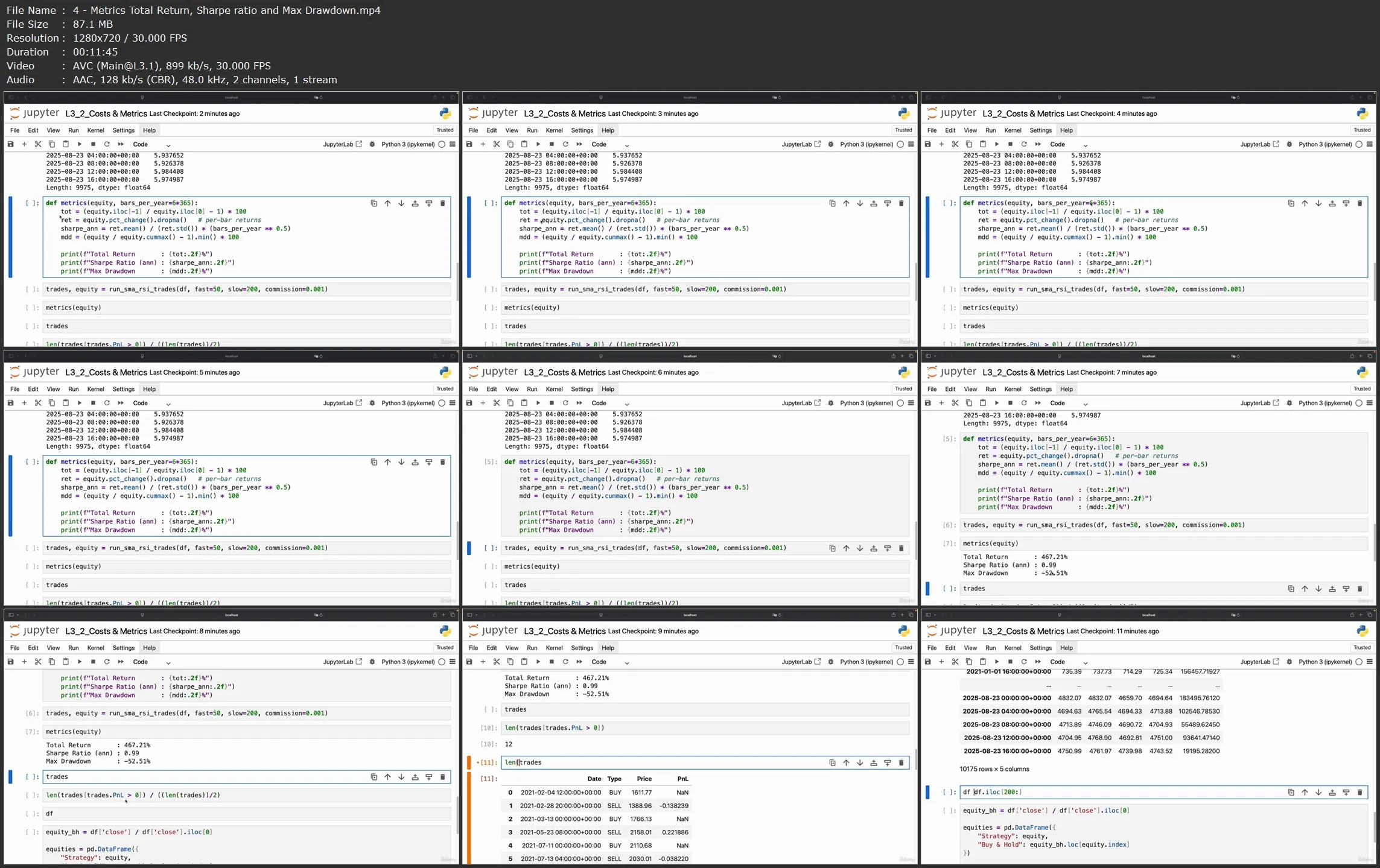This screenshot has width=1380, height=868.
Task: Restart the kernel in the '5 minutes ago' notebook
Action: (107, 403)
